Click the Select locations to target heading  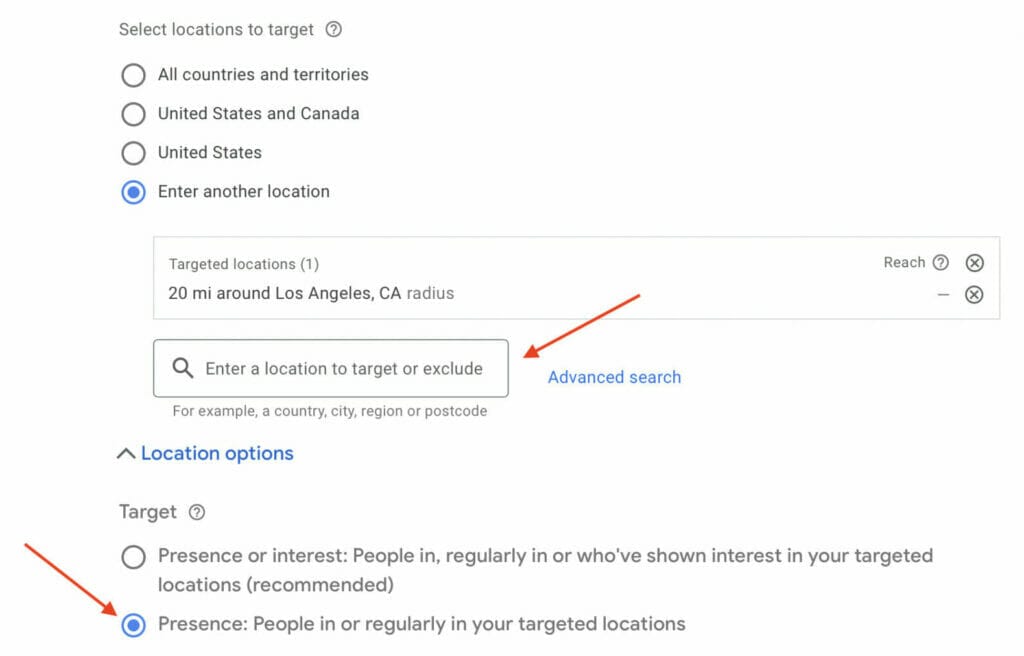tap(216, 30)
